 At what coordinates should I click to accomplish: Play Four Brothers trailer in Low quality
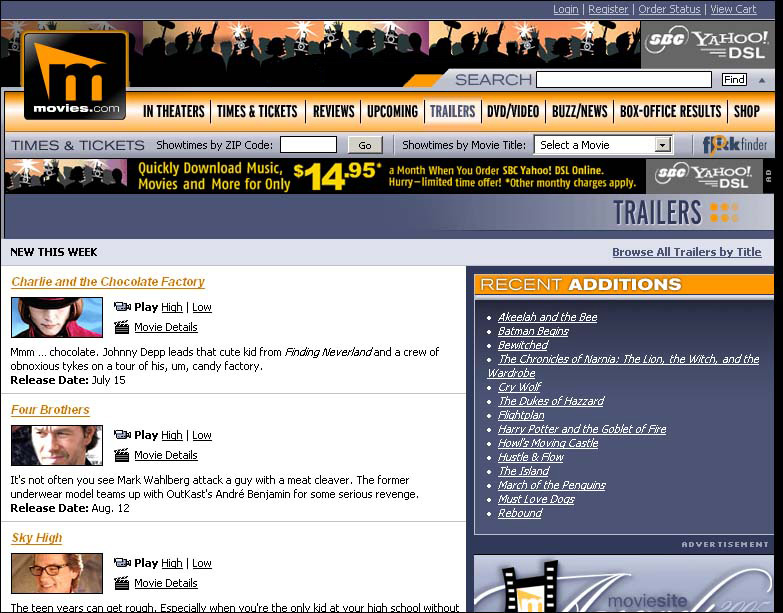[x=202, y=435]
